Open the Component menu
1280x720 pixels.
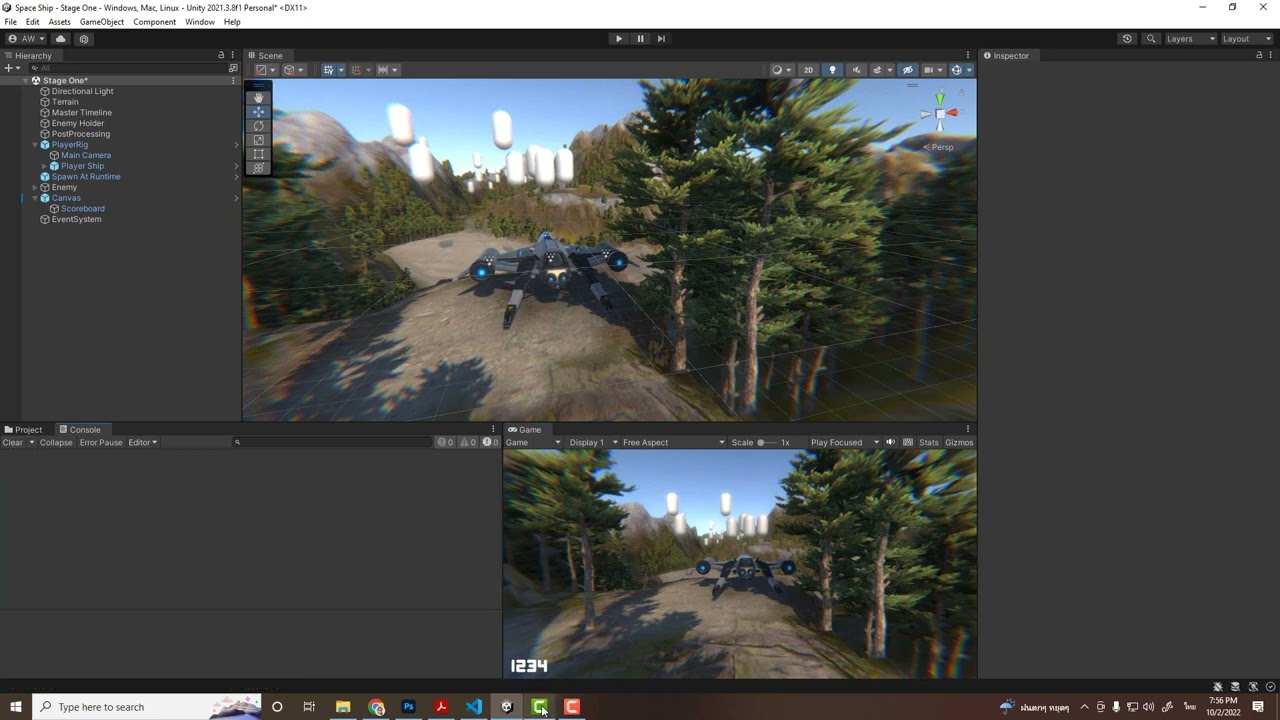click(154, 22)
